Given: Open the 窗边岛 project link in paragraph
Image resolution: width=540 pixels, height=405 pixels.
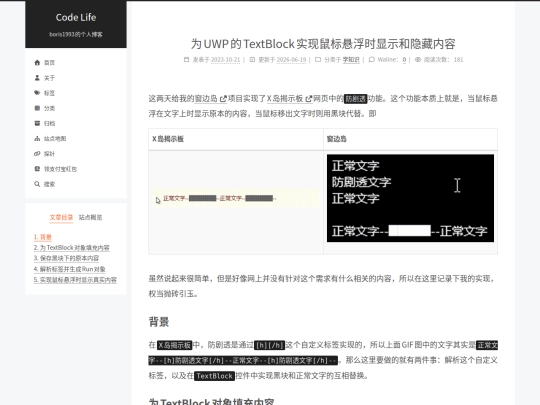Looking at the screenshot, I should point(211,99).
